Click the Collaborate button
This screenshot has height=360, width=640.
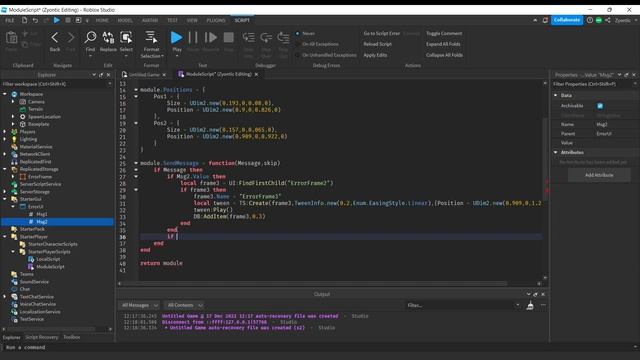tap(567, 20)
